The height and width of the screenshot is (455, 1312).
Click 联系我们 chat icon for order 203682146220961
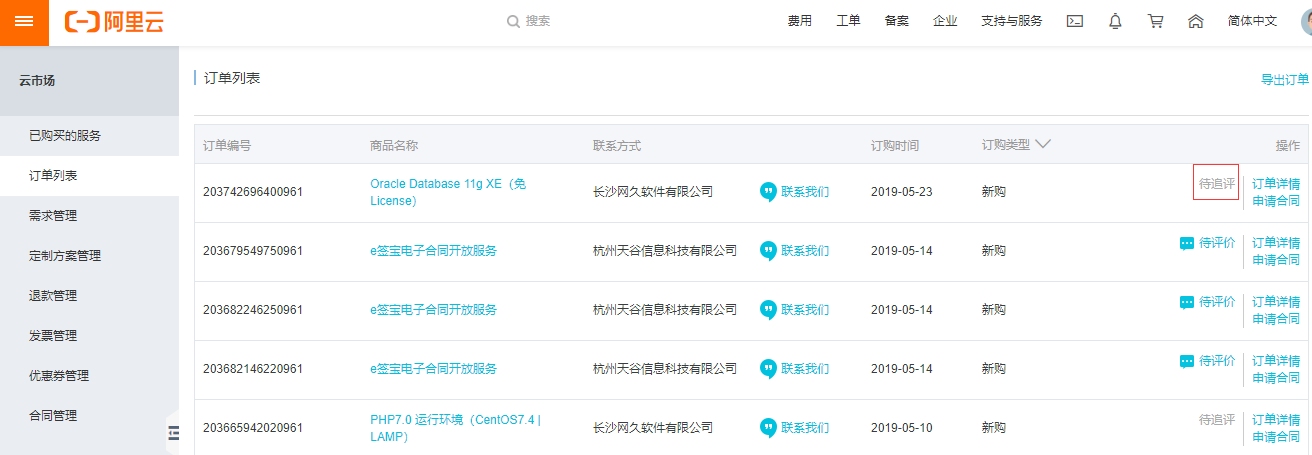(768, 369)
